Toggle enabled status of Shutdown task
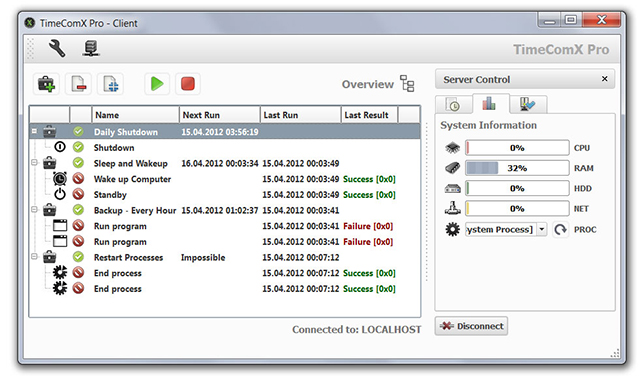The height and width of the screenshot is (384, 640). [x=78, y=147]
